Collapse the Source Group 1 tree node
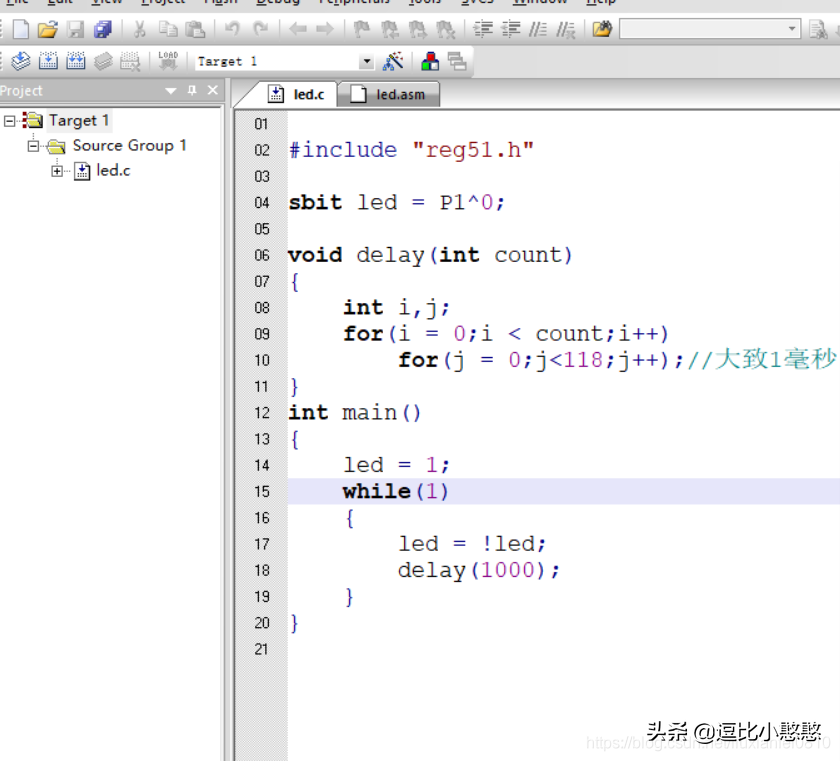 pos(33,146)
